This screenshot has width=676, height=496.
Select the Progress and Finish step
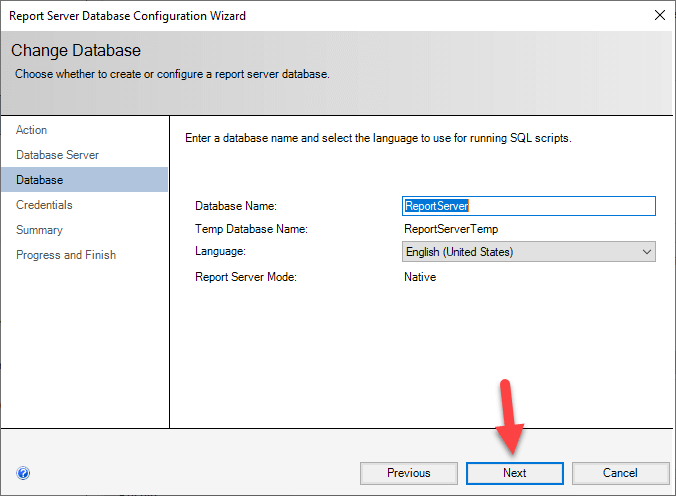click(x=66, y=255)
